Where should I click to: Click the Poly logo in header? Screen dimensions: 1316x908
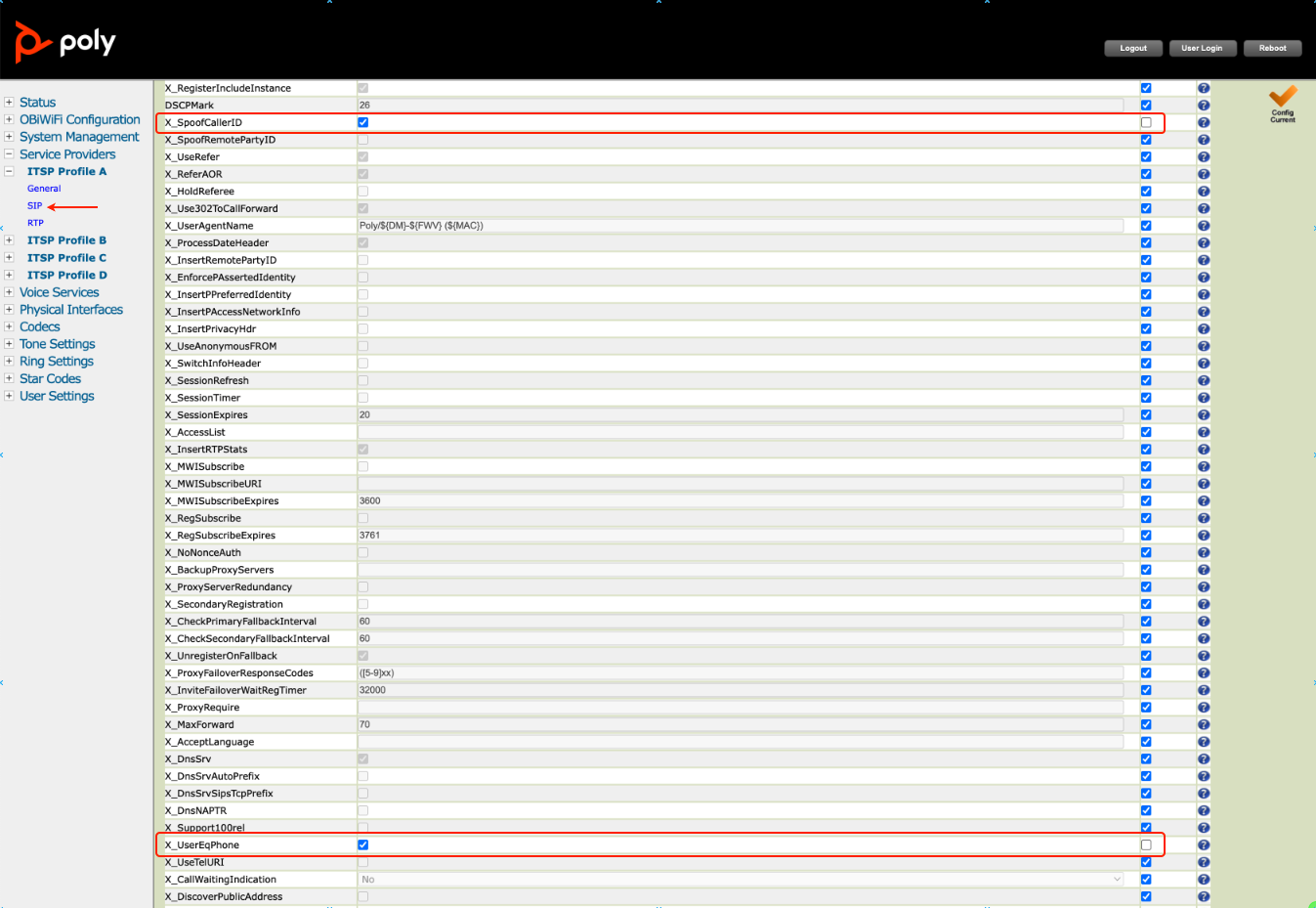64,42
